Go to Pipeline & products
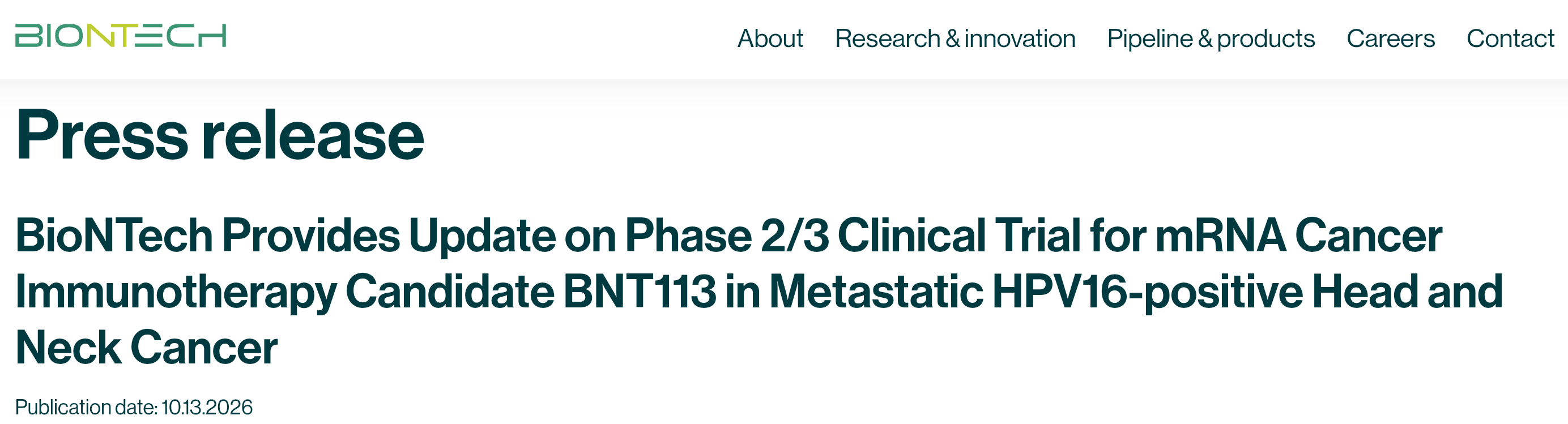Screen dimensions: 1568x424 pos(1211,39)
